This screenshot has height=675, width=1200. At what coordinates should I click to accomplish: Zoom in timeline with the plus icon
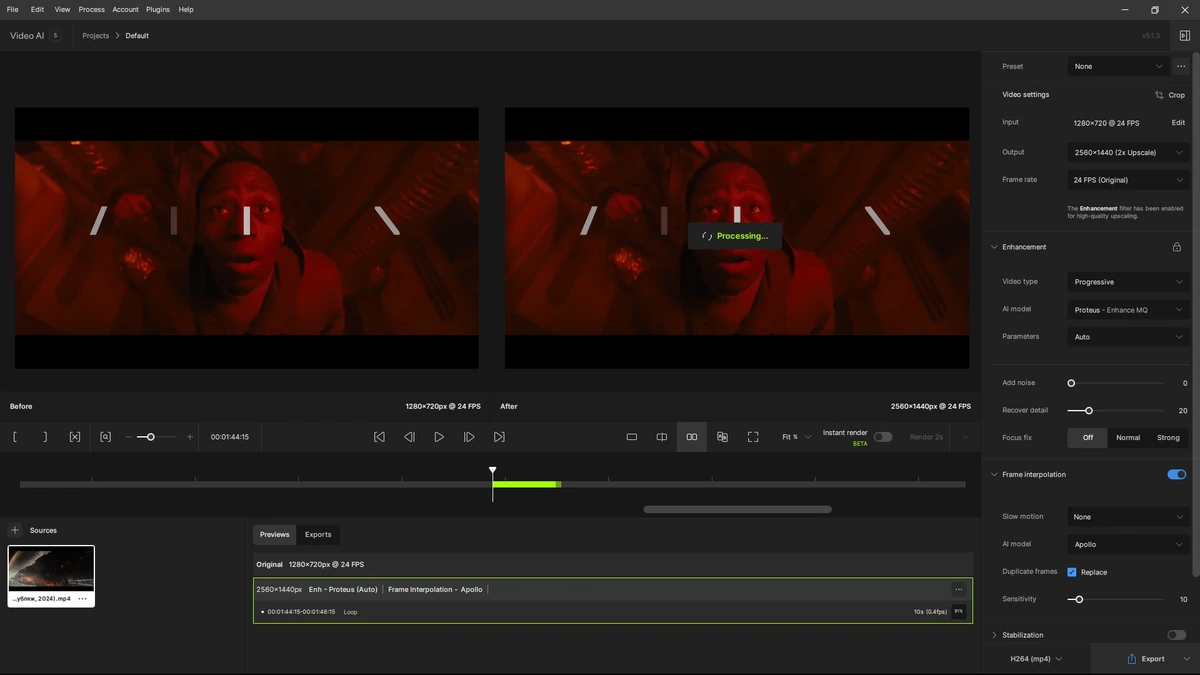click(x=190, y=437)
